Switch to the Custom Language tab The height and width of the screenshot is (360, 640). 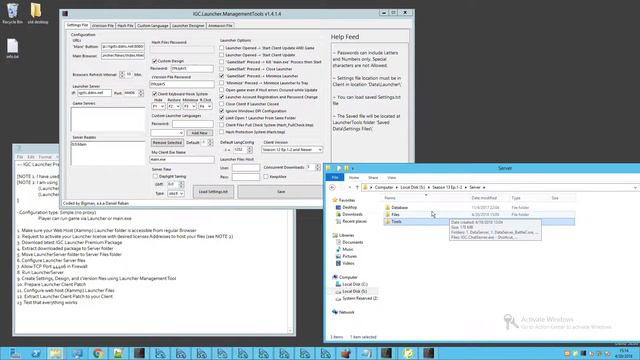click(152, 25)
